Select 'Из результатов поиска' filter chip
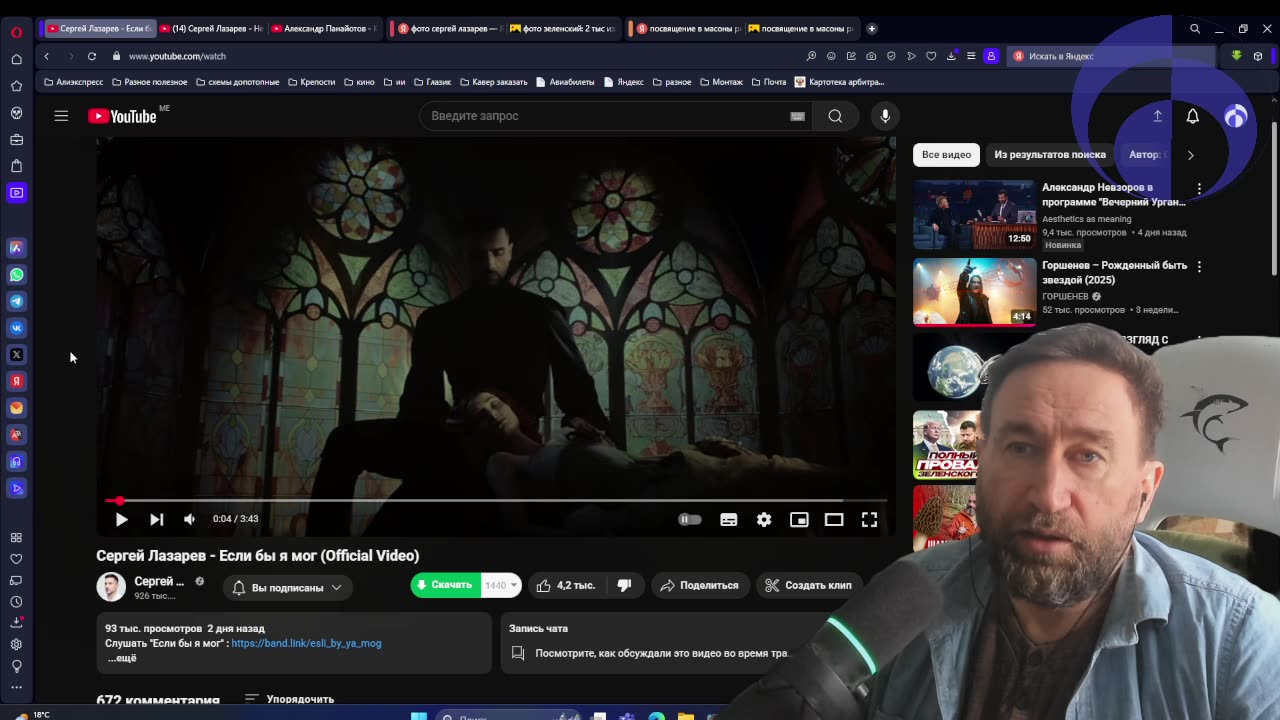This screenshot has width=1280, height=720. [x=1050, y=155]
